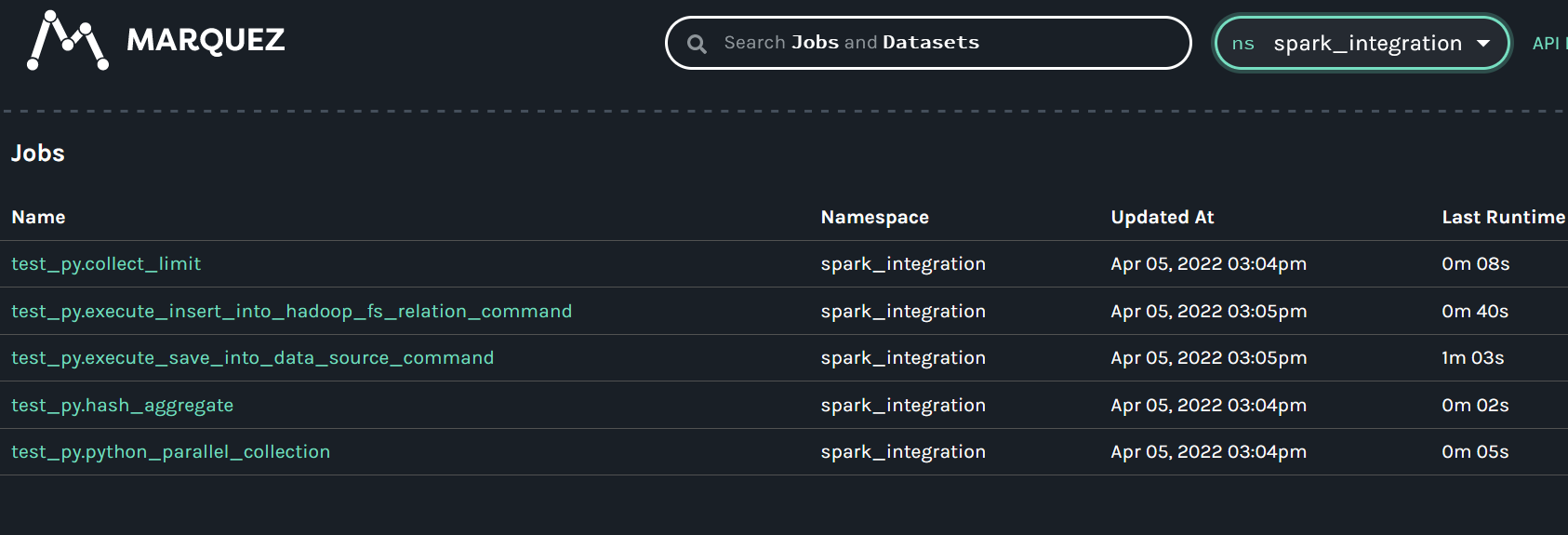Screen dimensions: 1568x535
Task: Click the 0m 40s runtime value
Action: coord(1475,312)
